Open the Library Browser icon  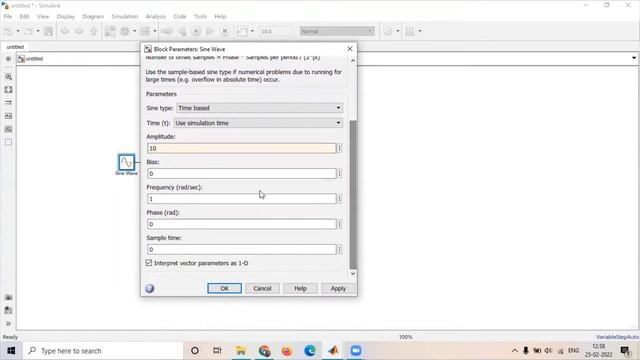pyautogui.click(x=110, y=31)
